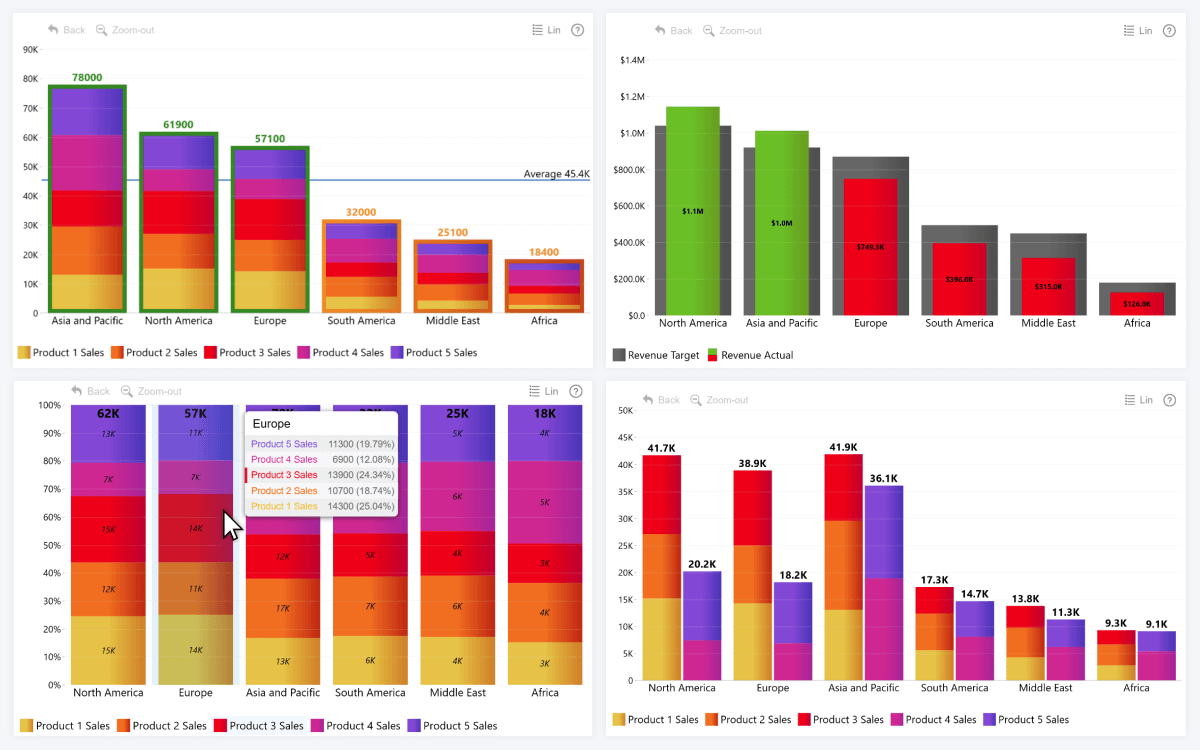Select Product 3 Sales row in Europe tooltip
The image size is (1200, 750).
[x=284, y=475]
